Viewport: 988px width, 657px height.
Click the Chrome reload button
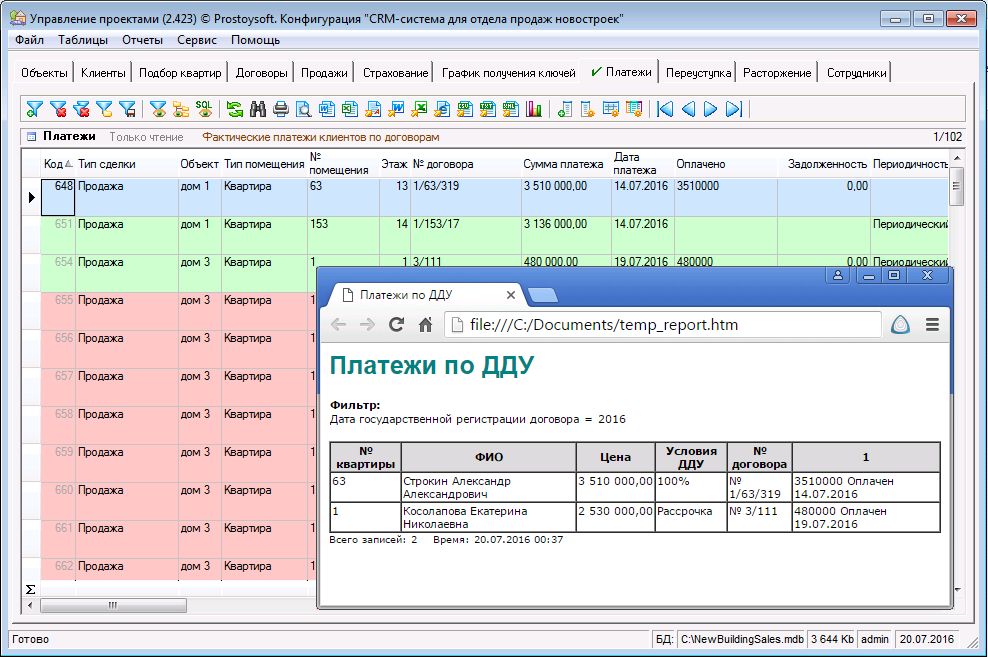pyautogui.click(x=396, y=324)
